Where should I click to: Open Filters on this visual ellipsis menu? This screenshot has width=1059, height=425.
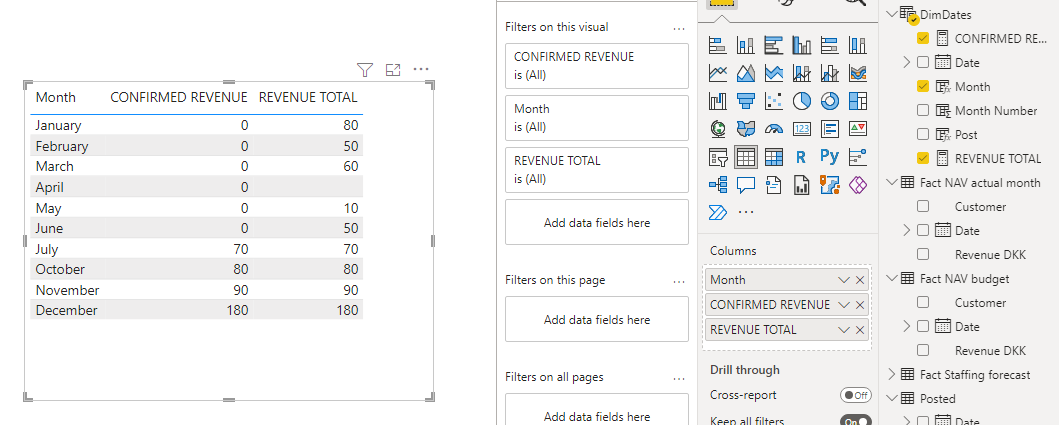pos(679,28)
